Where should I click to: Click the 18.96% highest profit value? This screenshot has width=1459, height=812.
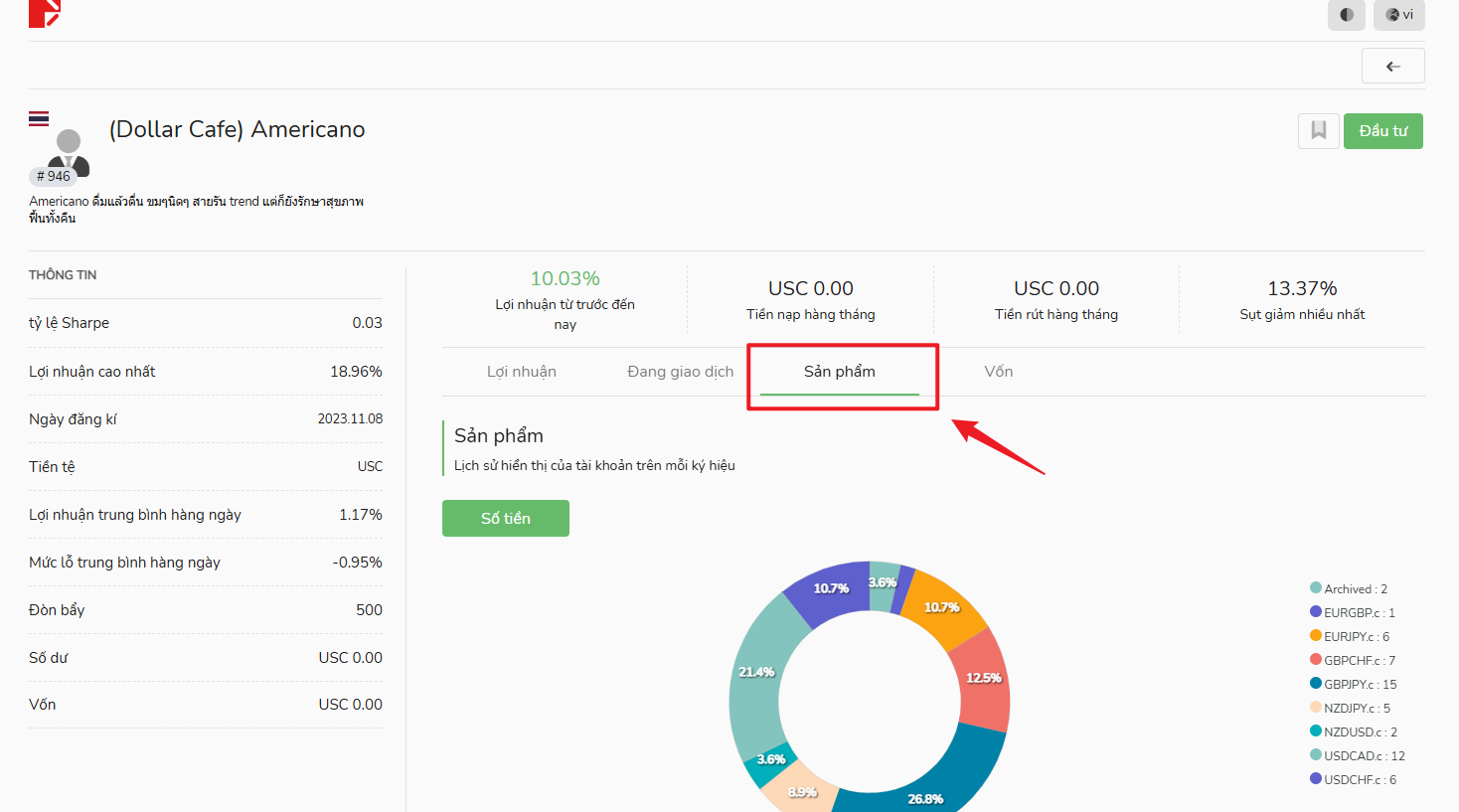coord(356,372)
